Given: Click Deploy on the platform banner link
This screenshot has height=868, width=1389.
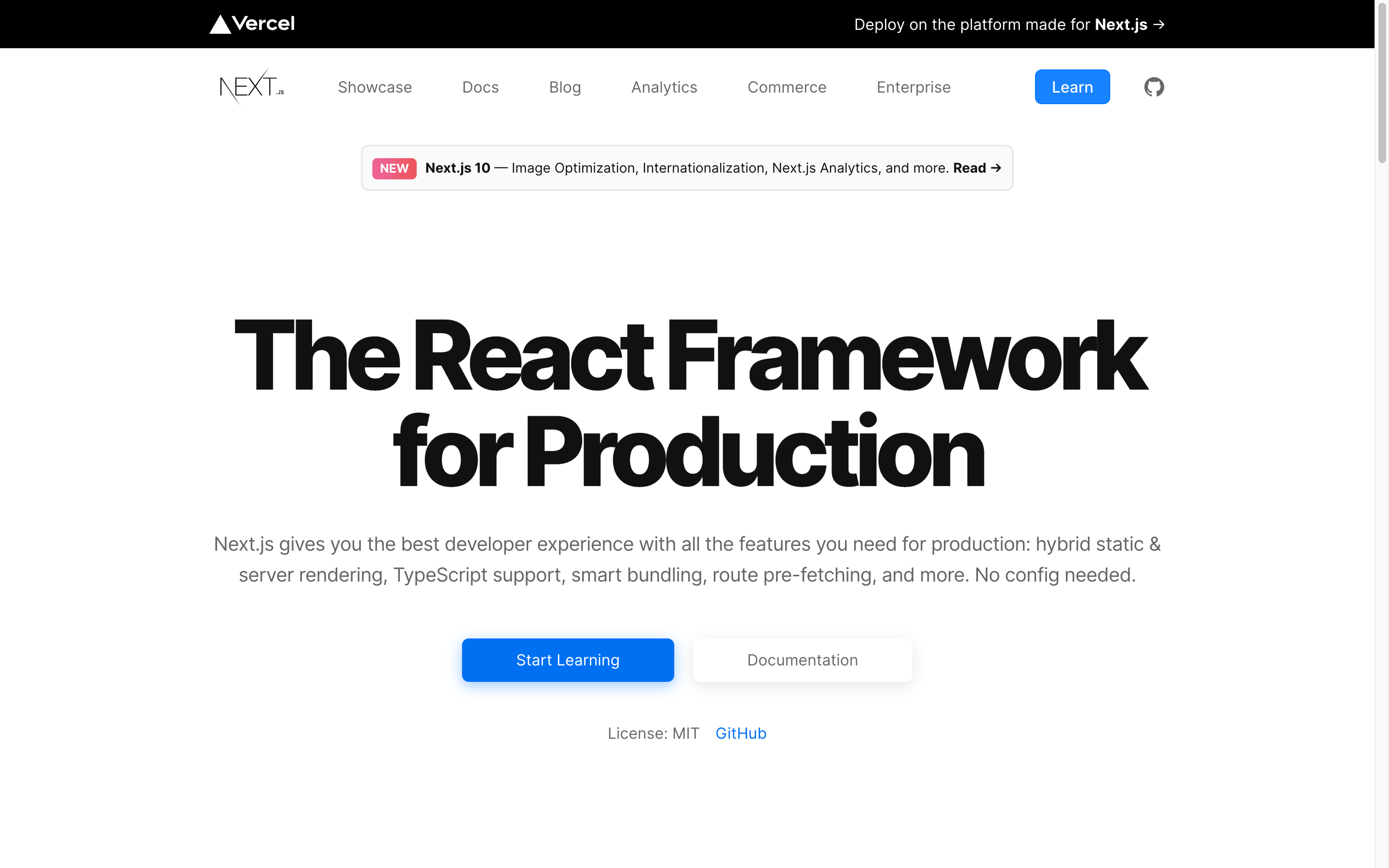Looking at the screenshot, I should pyautogui.click(x=1009, y=25).
